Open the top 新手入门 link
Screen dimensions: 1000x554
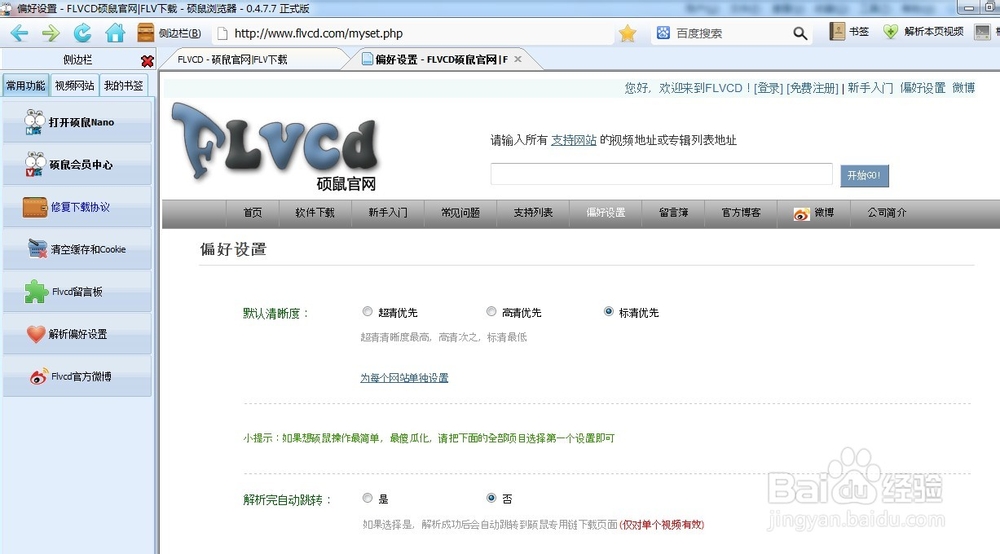[870, 88]
